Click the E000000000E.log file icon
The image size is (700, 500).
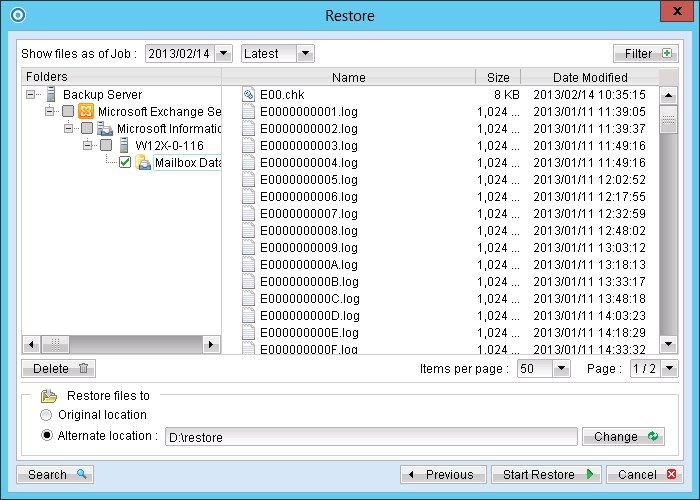pos(248,332)
